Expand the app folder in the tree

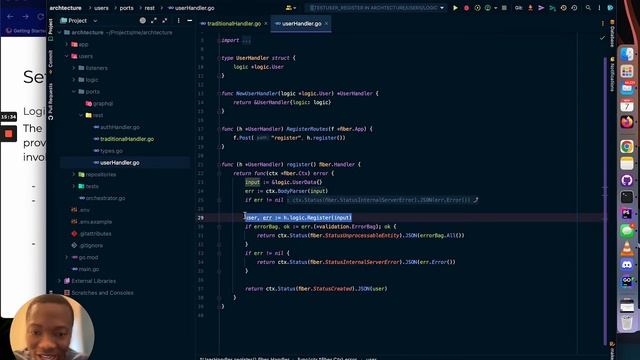click(x=67, y=44)
